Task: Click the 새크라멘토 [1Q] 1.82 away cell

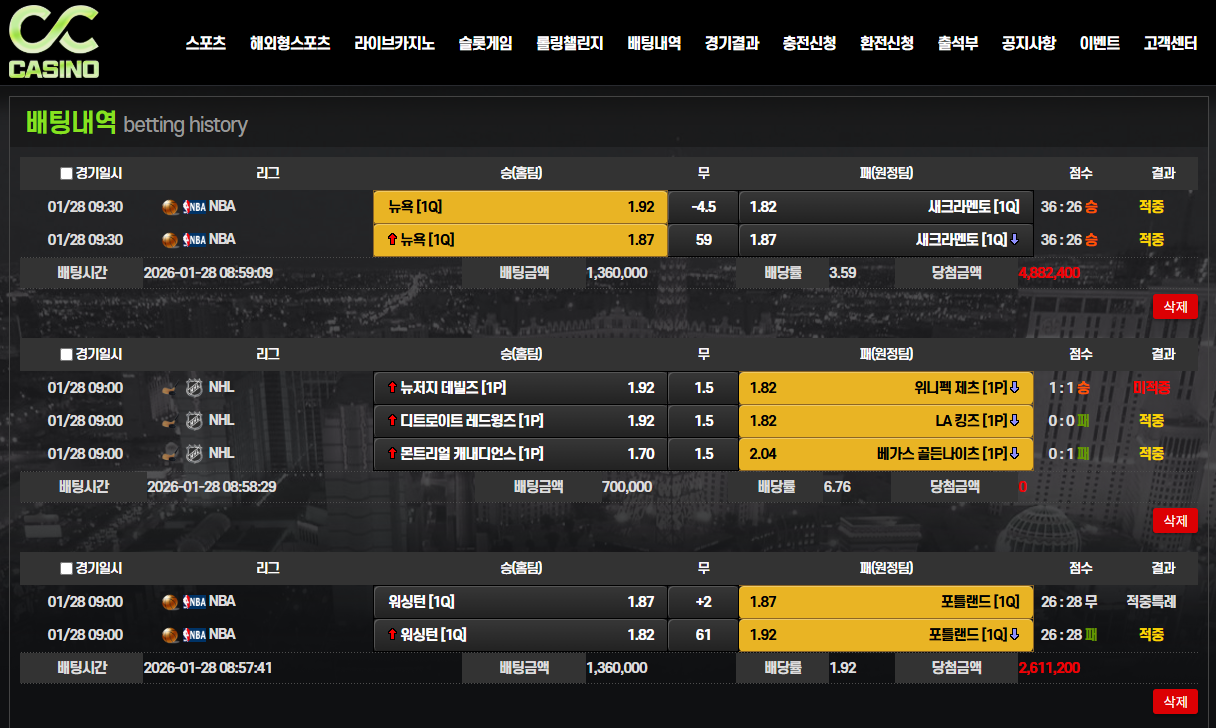Action: tap(886, 207)
